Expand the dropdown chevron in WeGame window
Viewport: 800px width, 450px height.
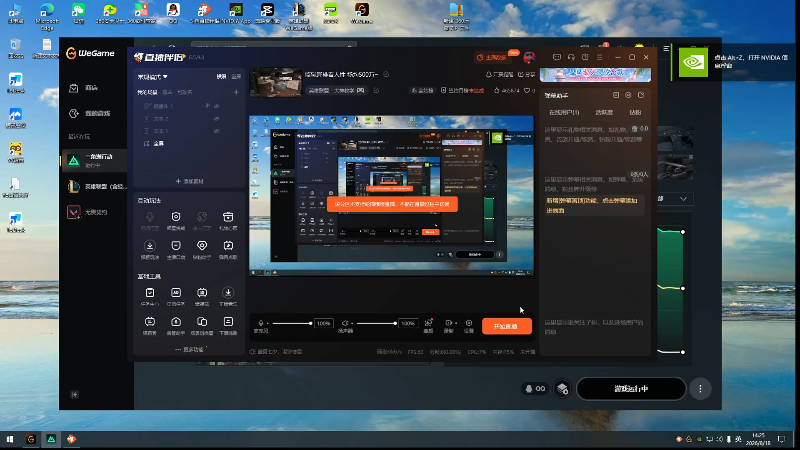[683, 198]
